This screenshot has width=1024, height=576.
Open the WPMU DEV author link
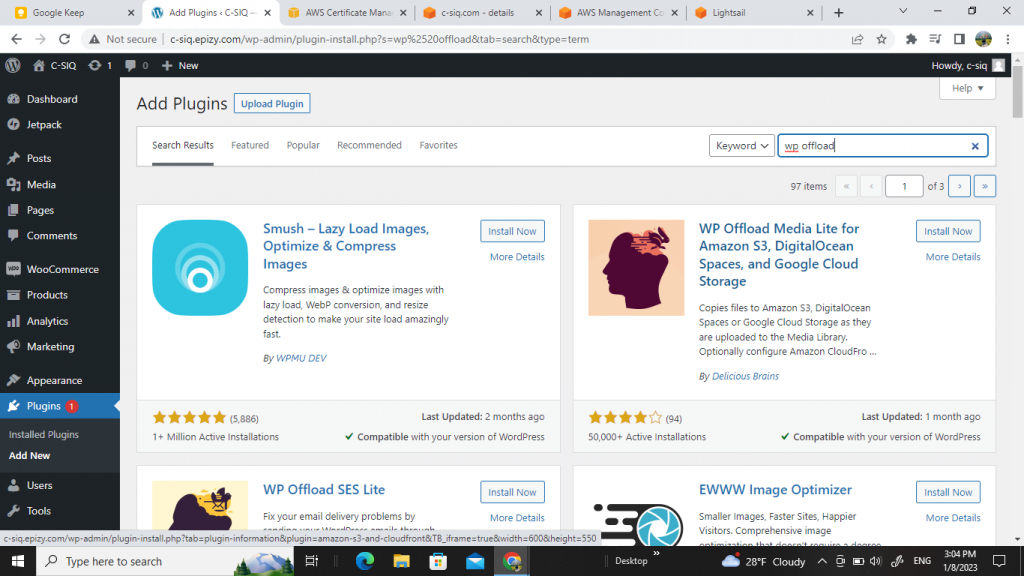click(301, 358)
